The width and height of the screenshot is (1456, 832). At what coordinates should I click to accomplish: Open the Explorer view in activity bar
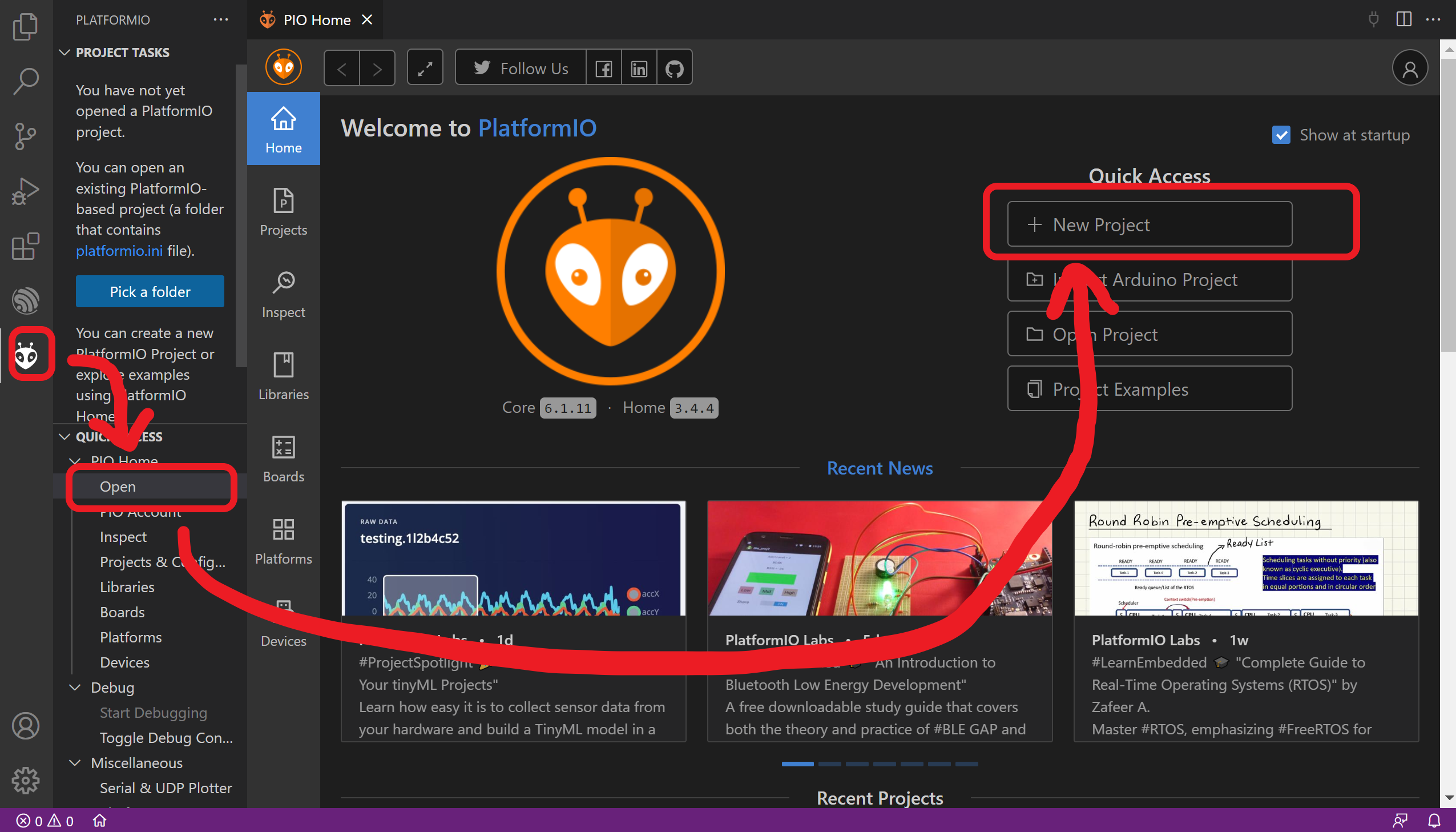click(26, 26)
